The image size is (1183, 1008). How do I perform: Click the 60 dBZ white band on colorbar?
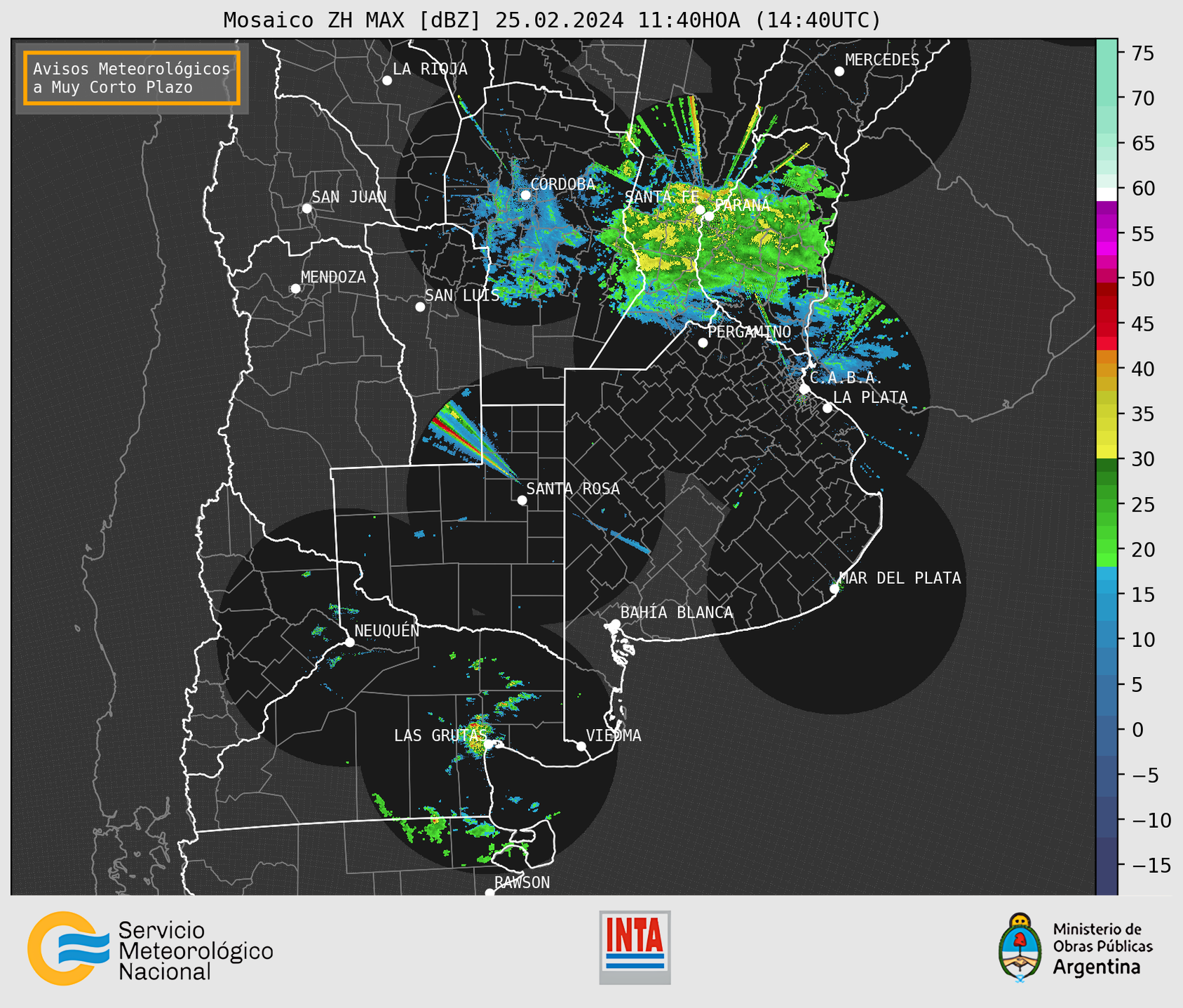click(x=1107, y=194)
